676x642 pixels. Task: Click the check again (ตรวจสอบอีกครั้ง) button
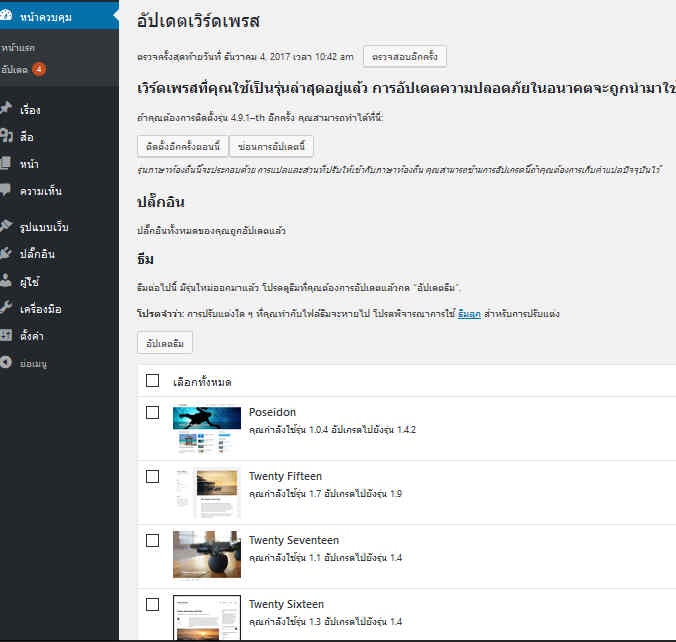tap(404, 57)
